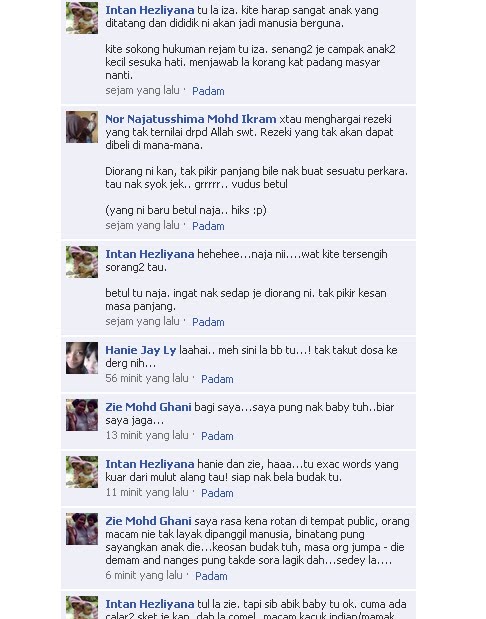This screenshot has height=619, width=486.
Task: Click Intan Hezliyana's avatar beside 'hanie dan zie' comment
Action: click(x=82, y=472)
